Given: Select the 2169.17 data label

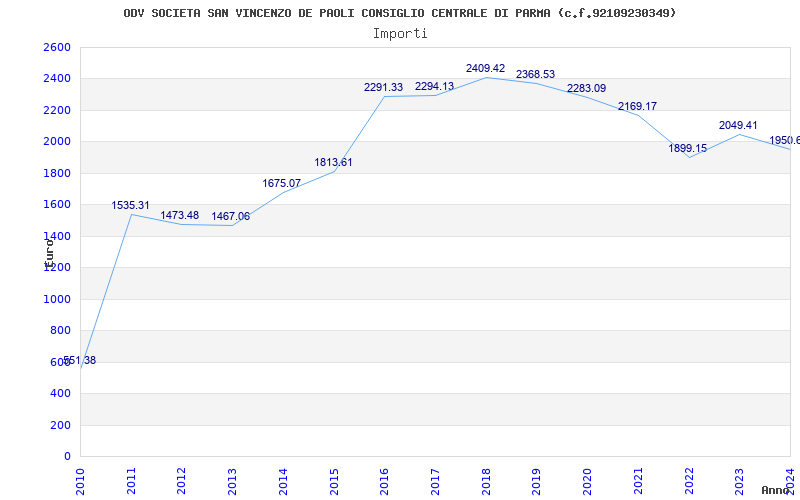Looking at the screenshot, I should pos(637,107).
